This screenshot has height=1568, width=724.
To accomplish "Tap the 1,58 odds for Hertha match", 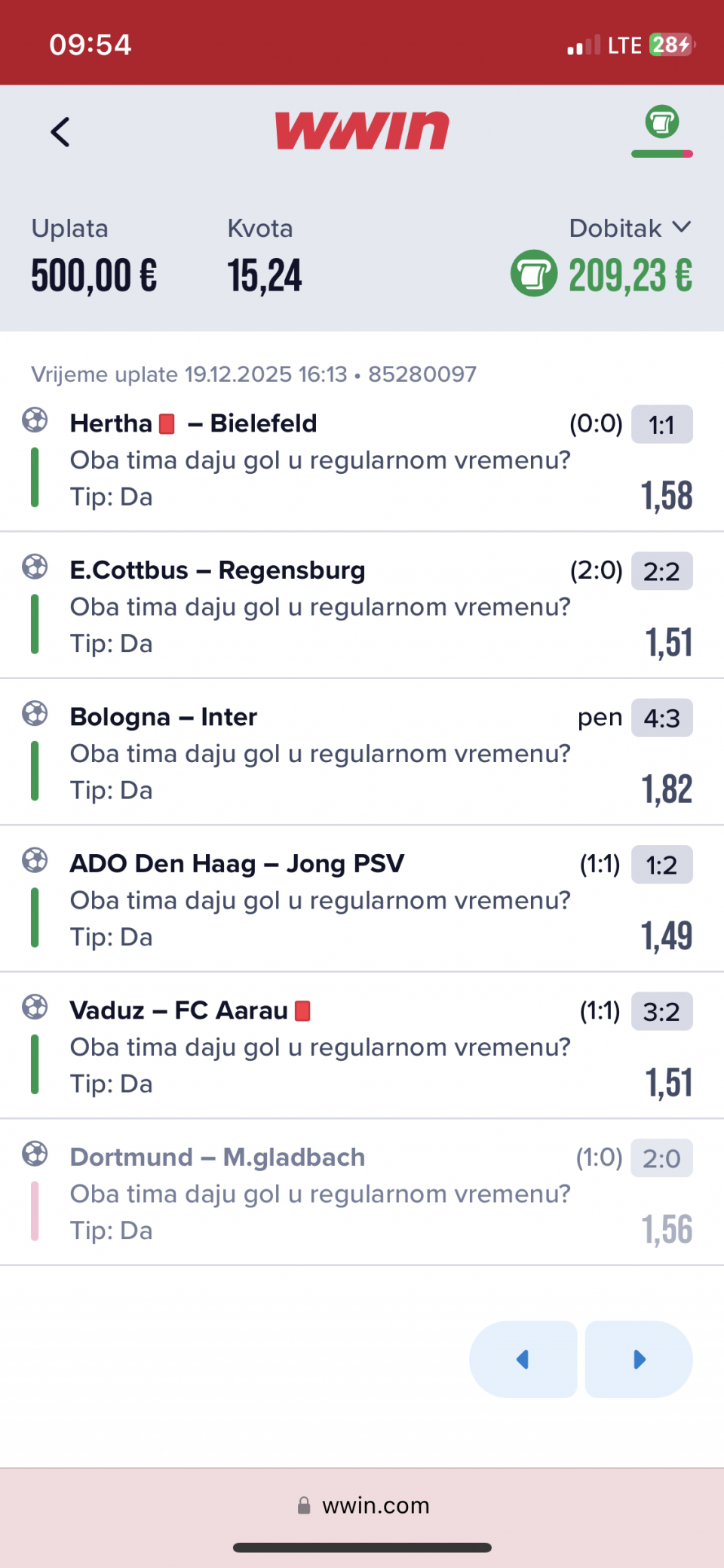I will pos(667,496).
